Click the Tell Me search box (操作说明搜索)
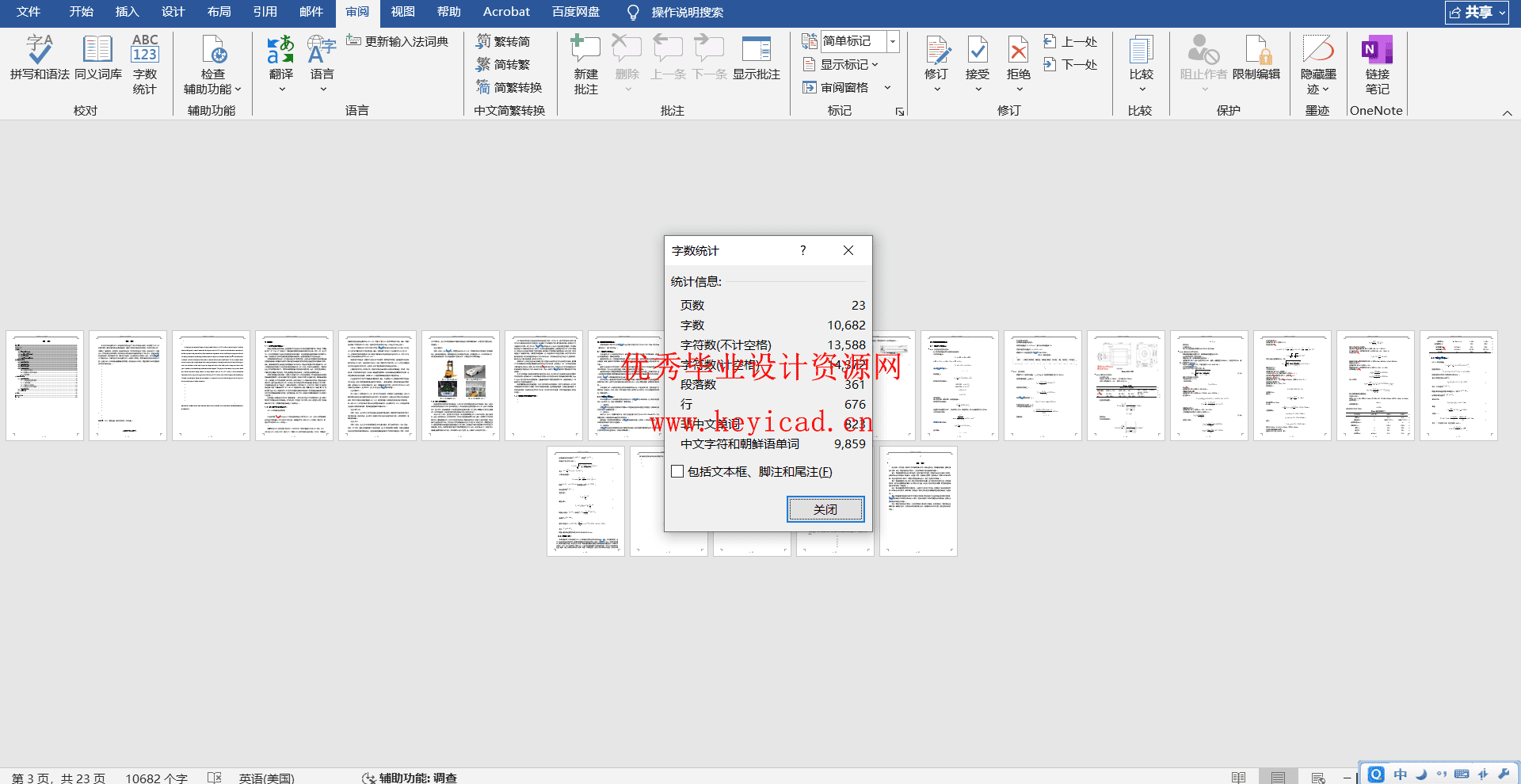 click(687, 12)
